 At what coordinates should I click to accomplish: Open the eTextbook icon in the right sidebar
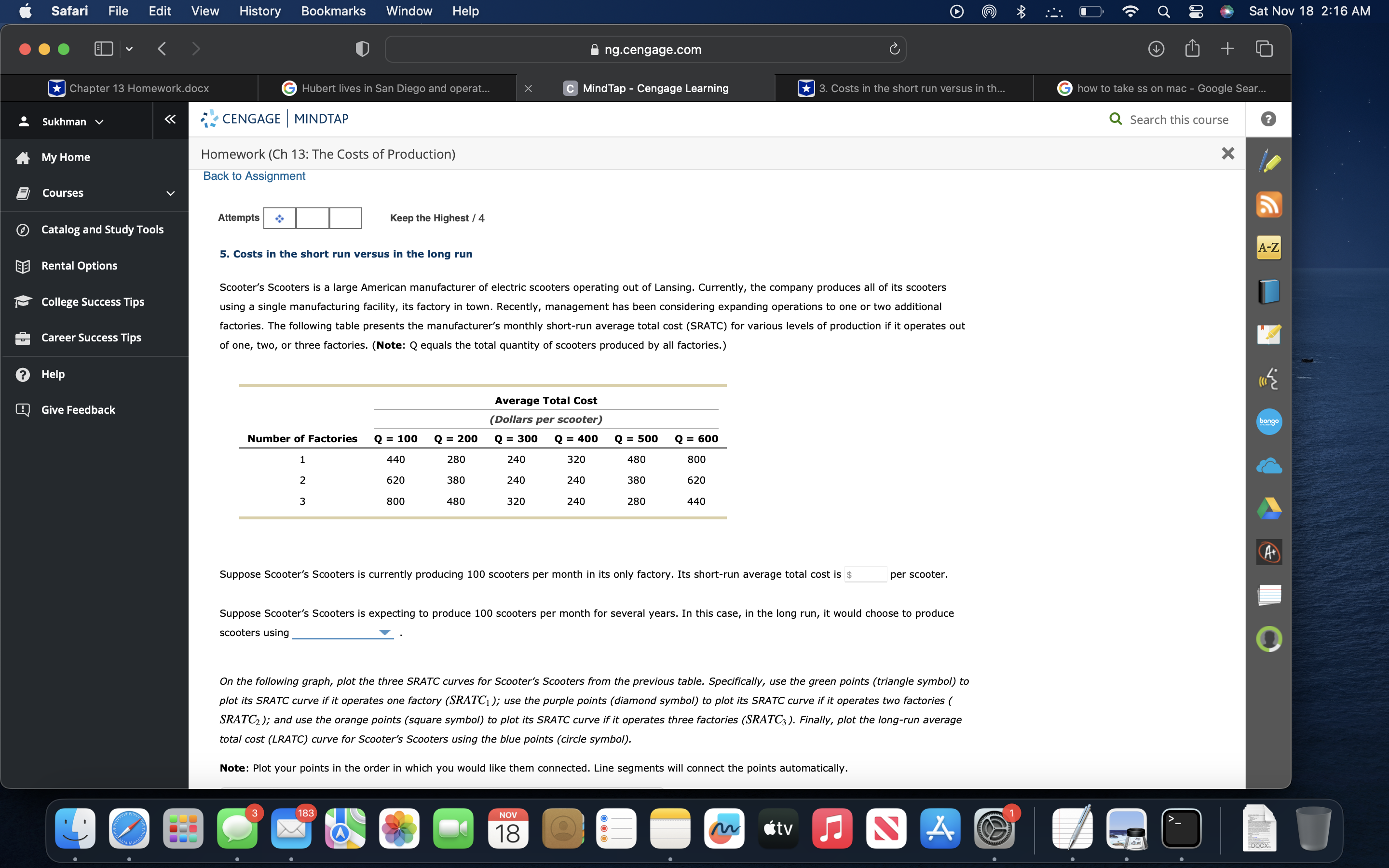coord(1269,292)
